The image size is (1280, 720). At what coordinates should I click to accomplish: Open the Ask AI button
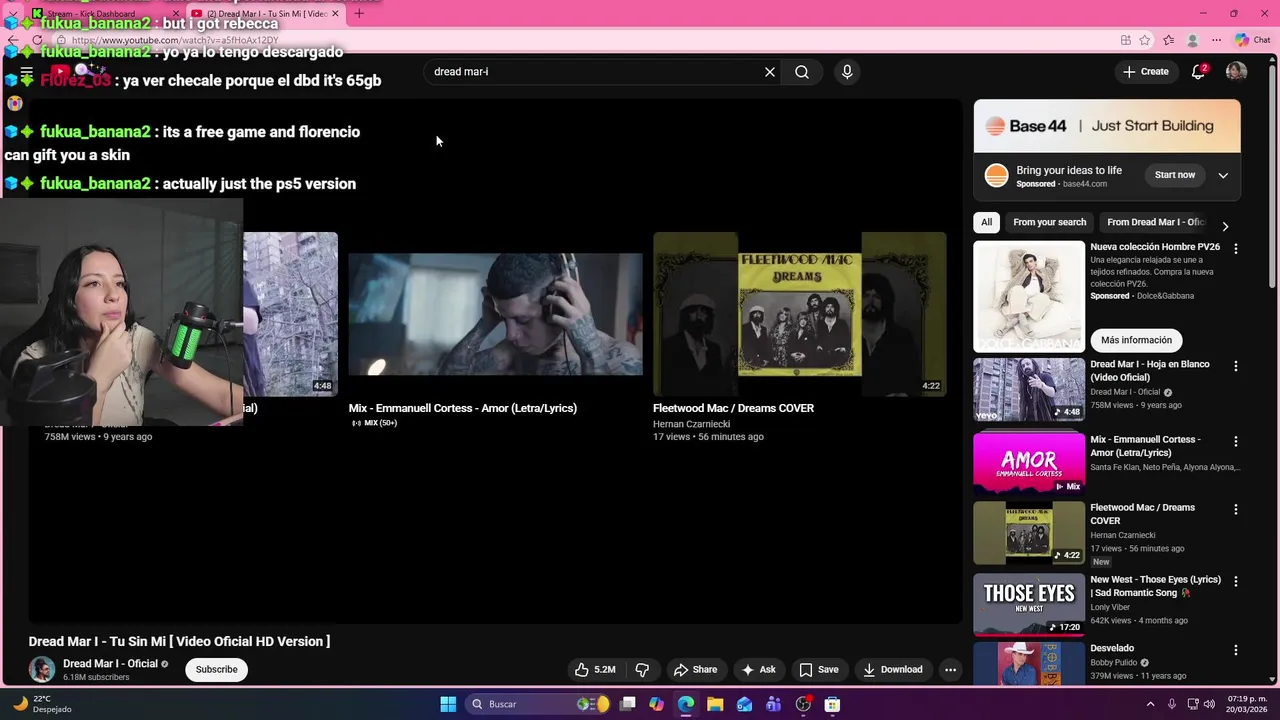tap(758, 670)
